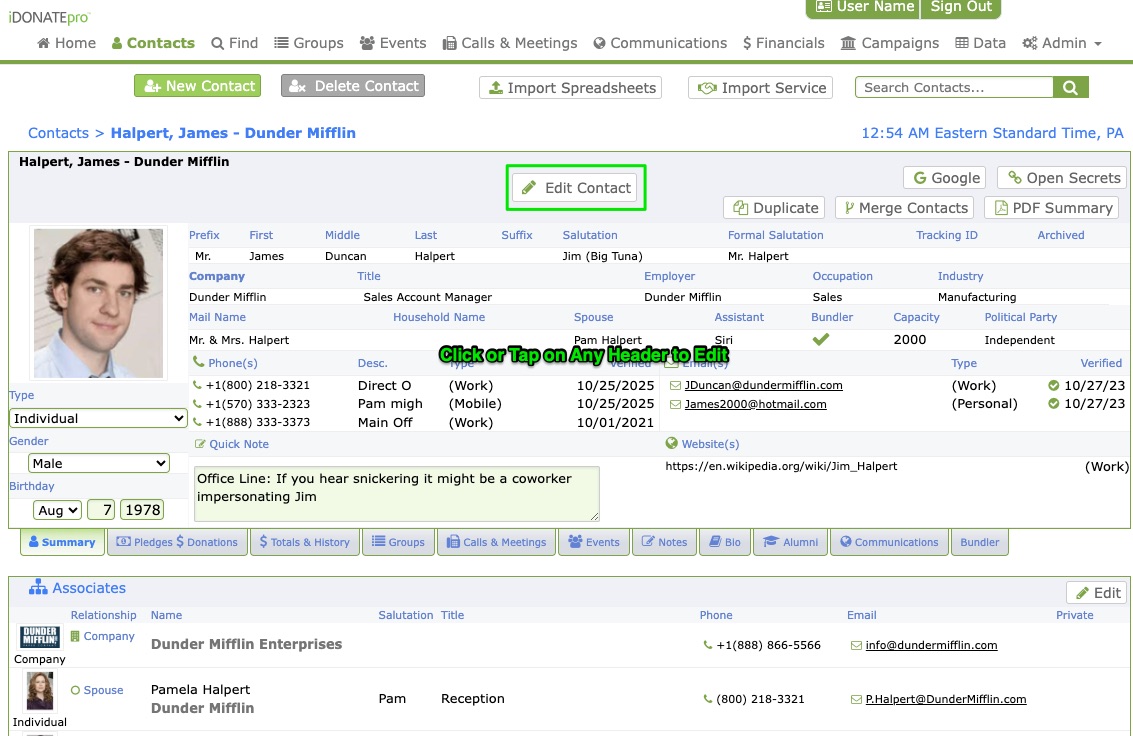Click the Bundler green checkmark
This screenshot has width=1133, height=736.
click(821, 339)
